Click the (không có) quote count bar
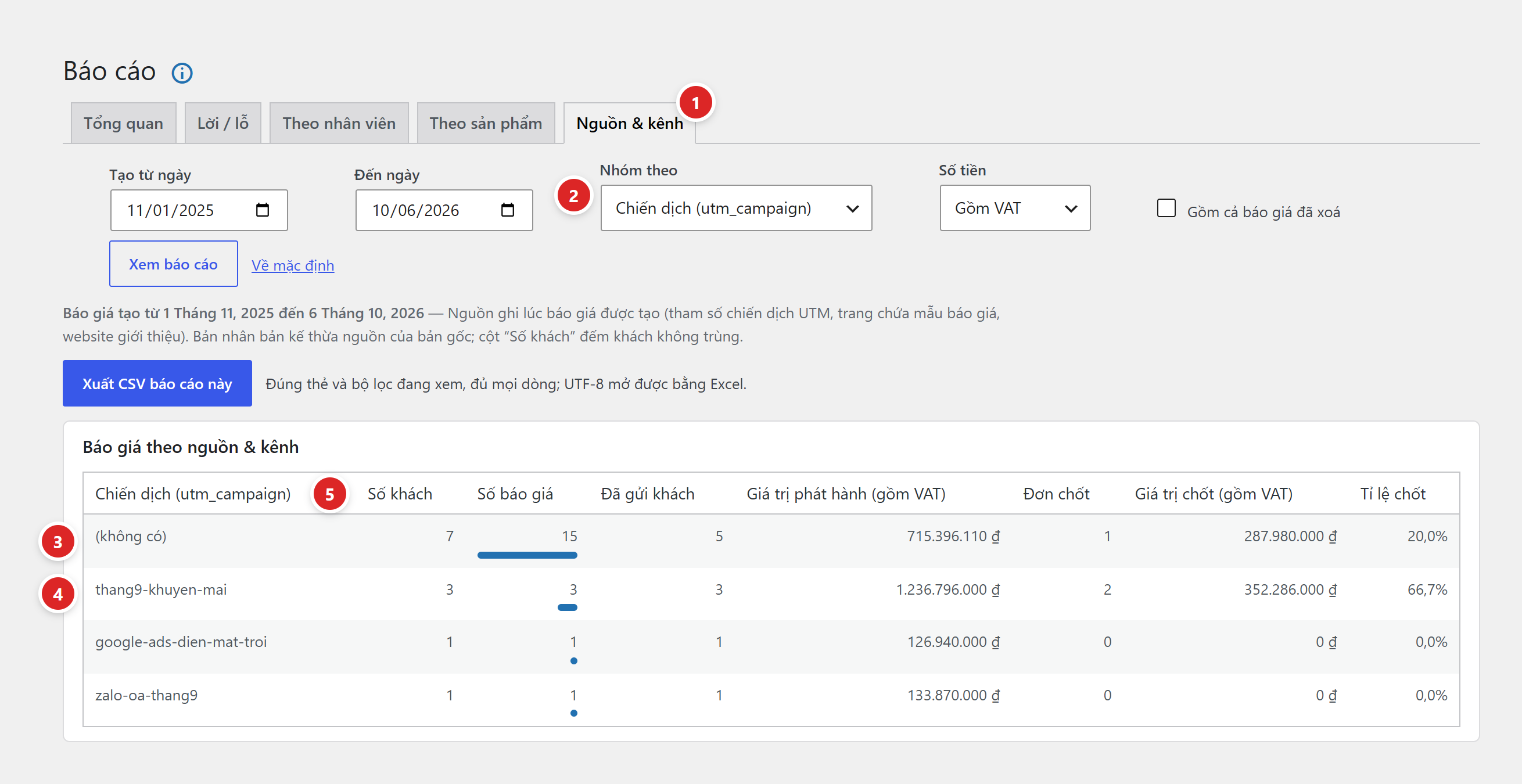This screenshot has width=1522, height=784. pos(527,555)
